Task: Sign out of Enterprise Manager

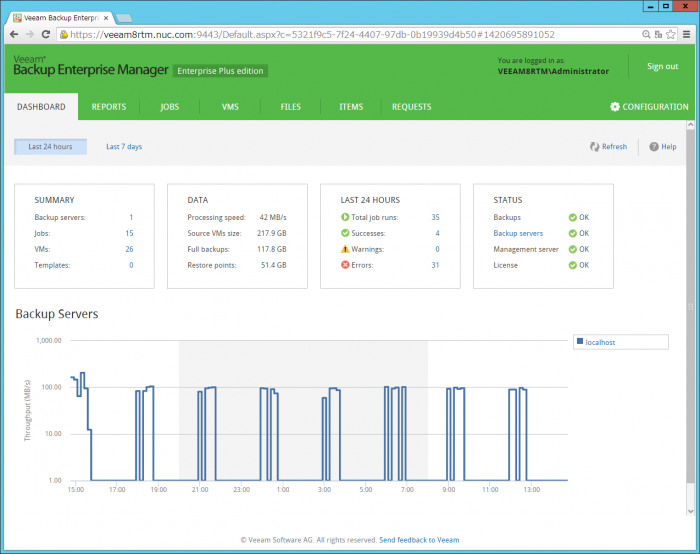Action: (662, 66)
